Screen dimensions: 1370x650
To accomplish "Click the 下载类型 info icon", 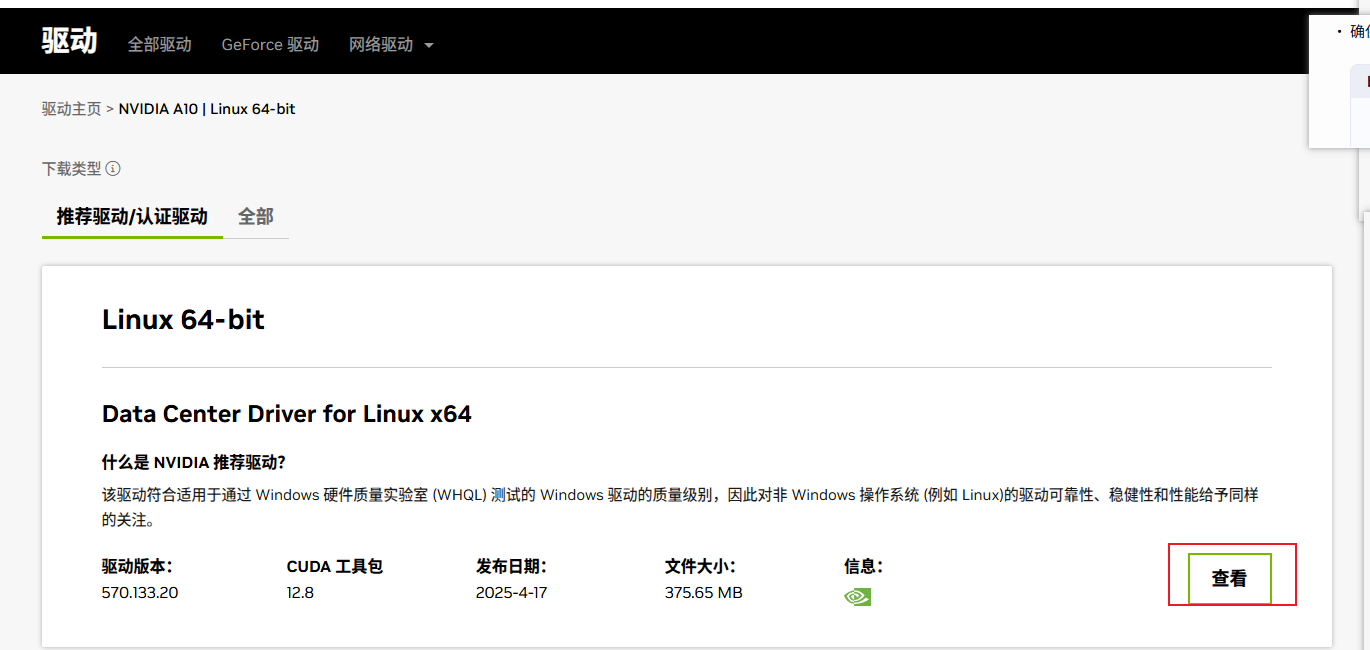I will 113,169.
